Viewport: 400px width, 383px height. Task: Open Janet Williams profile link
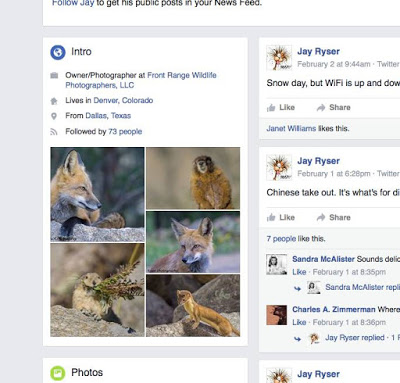click(x=291, y=129)
